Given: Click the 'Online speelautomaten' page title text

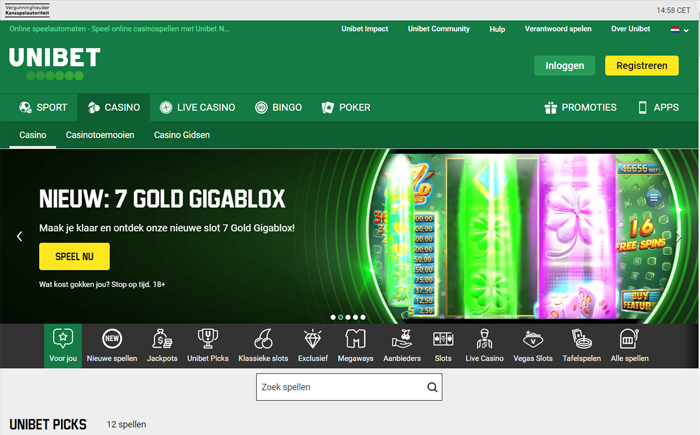Looking at the screenshot, I should (x=119, y=29).
